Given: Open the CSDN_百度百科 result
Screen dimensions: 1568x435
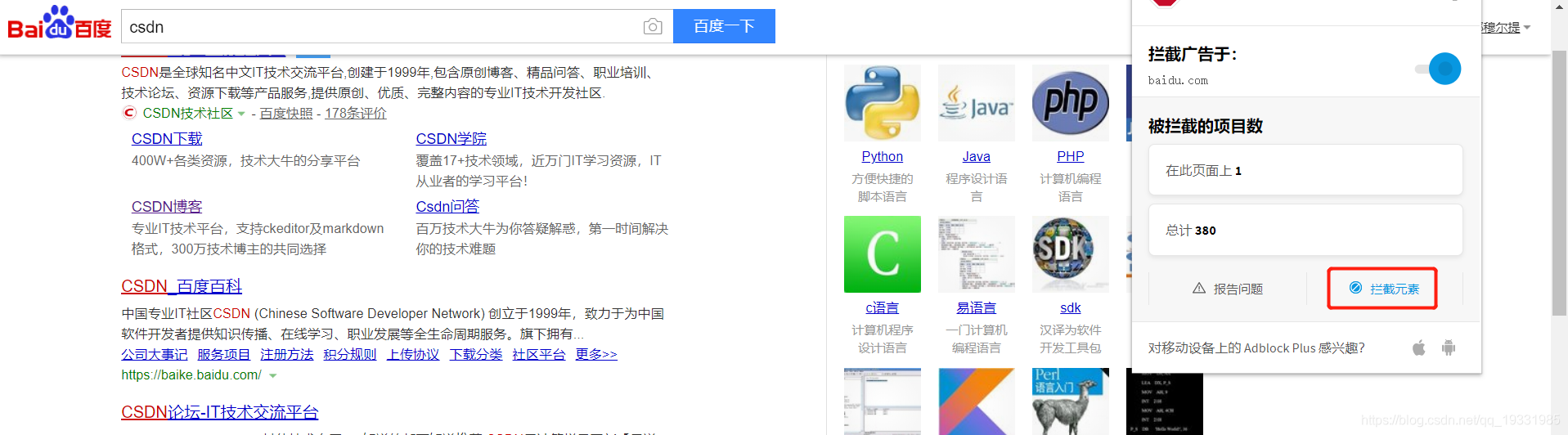Looking at the screenshot, I should click(x=182, y=286).
